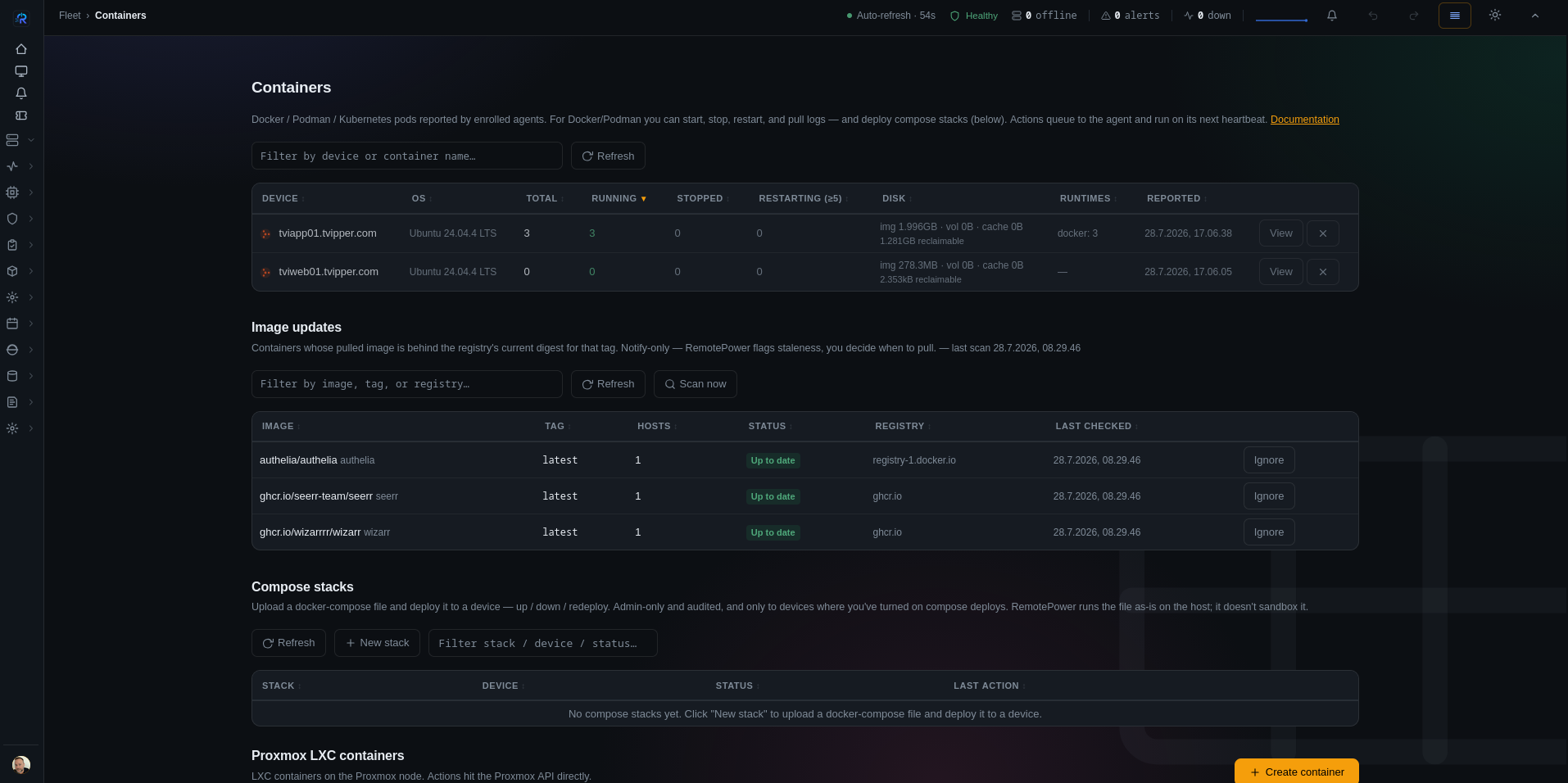Viewport: 1568px width, 783px height.
Task: Sort by the RUNNING column header
Action: coord(619,198)
